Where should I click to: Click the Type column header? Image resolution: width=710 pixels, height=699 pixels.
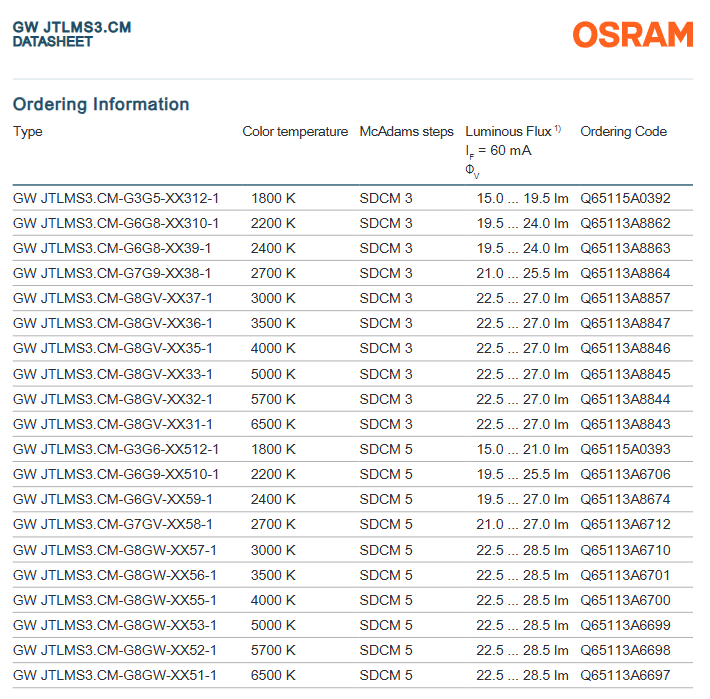pos(28,131)
